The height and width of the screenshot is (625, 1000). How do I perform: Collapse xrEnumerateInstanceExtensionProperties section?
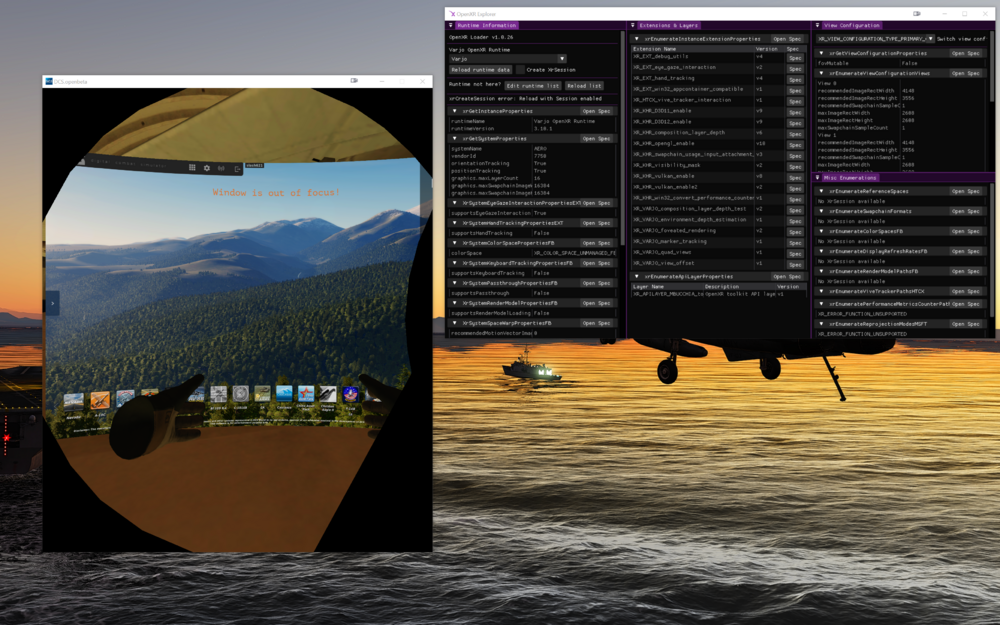636,39
